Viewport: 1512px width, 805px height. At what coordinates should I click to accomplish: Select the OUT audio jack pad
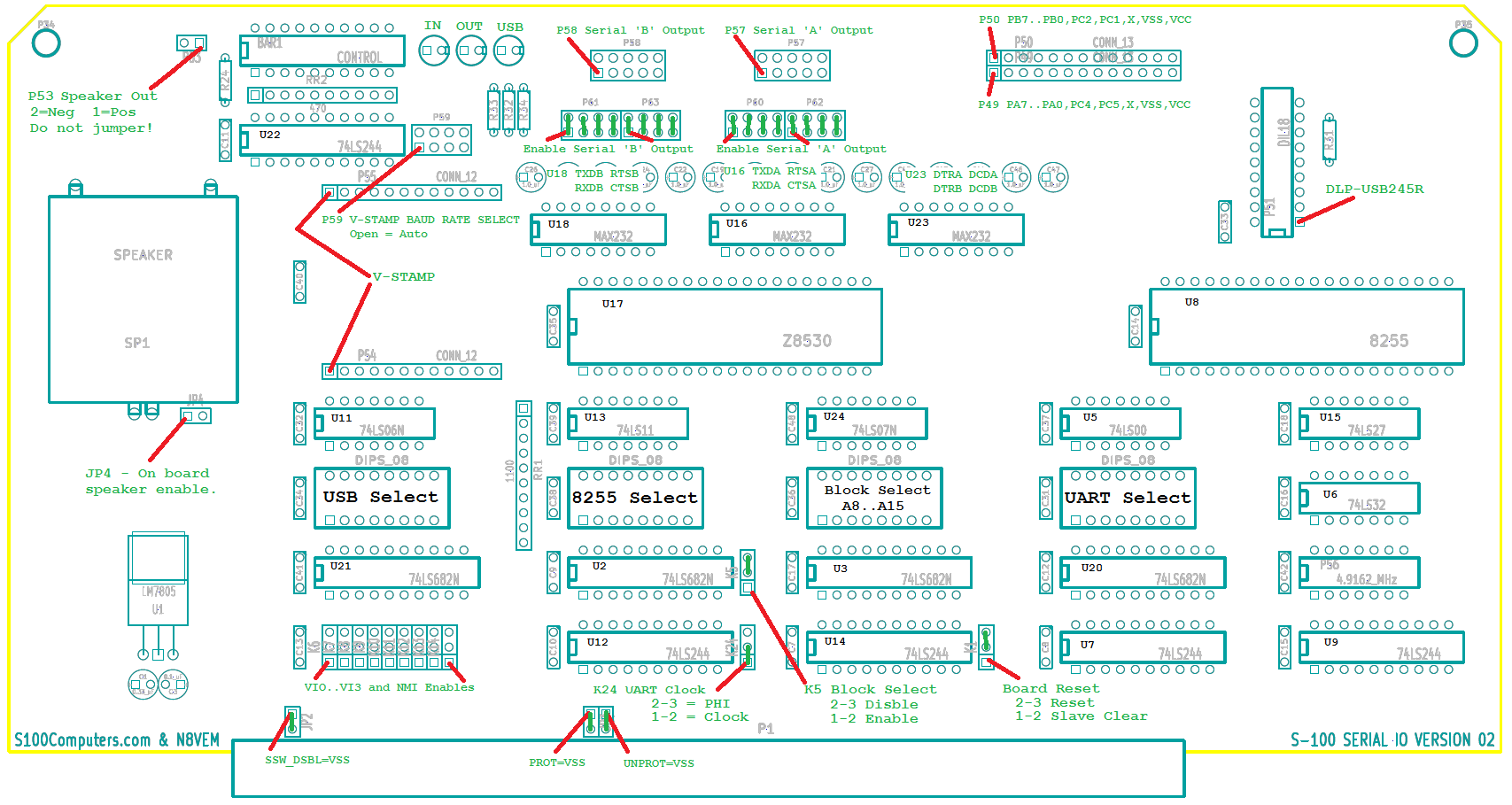(471, 50)
